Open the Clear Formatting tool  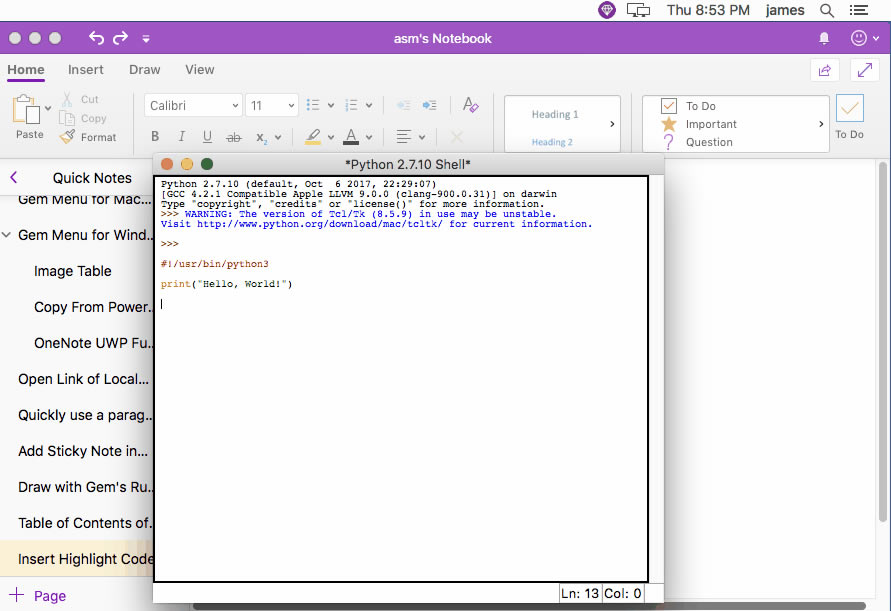coord(470,105)
